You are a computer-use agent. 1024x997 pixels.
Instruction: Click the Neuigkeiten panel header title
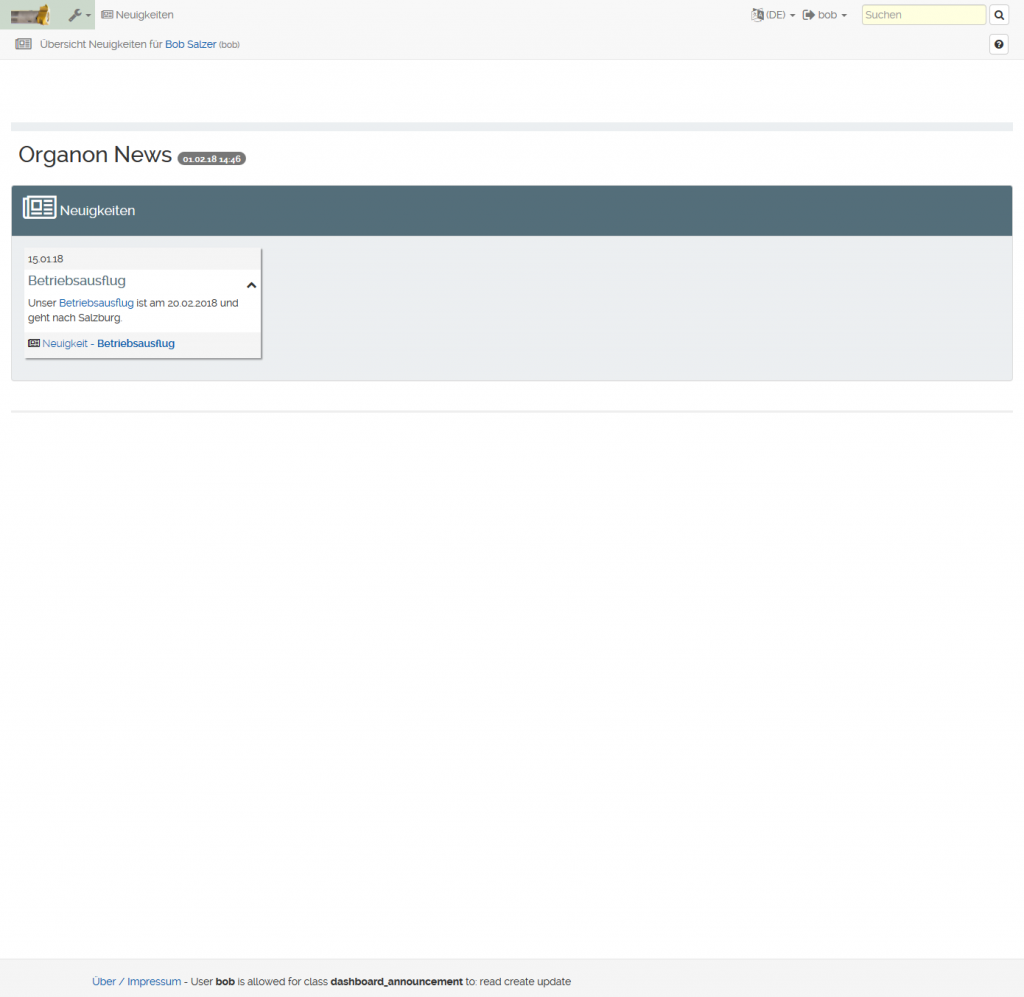click(97, 211)
